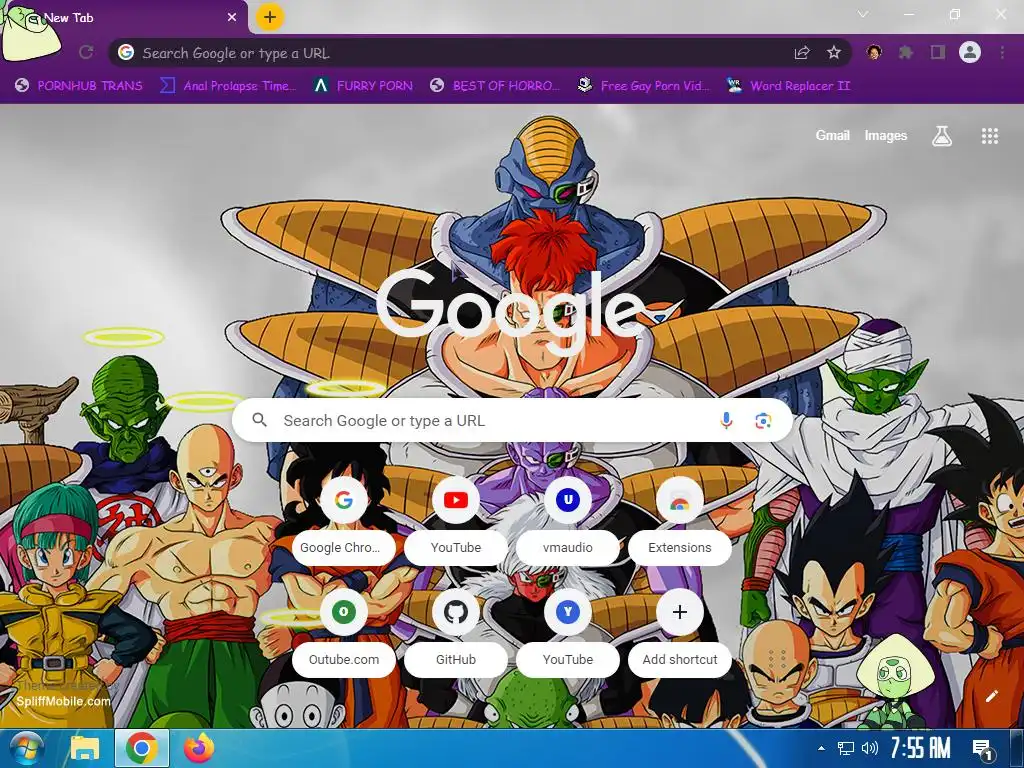Viewport: 1024px width, 768px height.
Task: Open the BEST OF HORRO... bookmark
Action: click(x=495, y=86)
